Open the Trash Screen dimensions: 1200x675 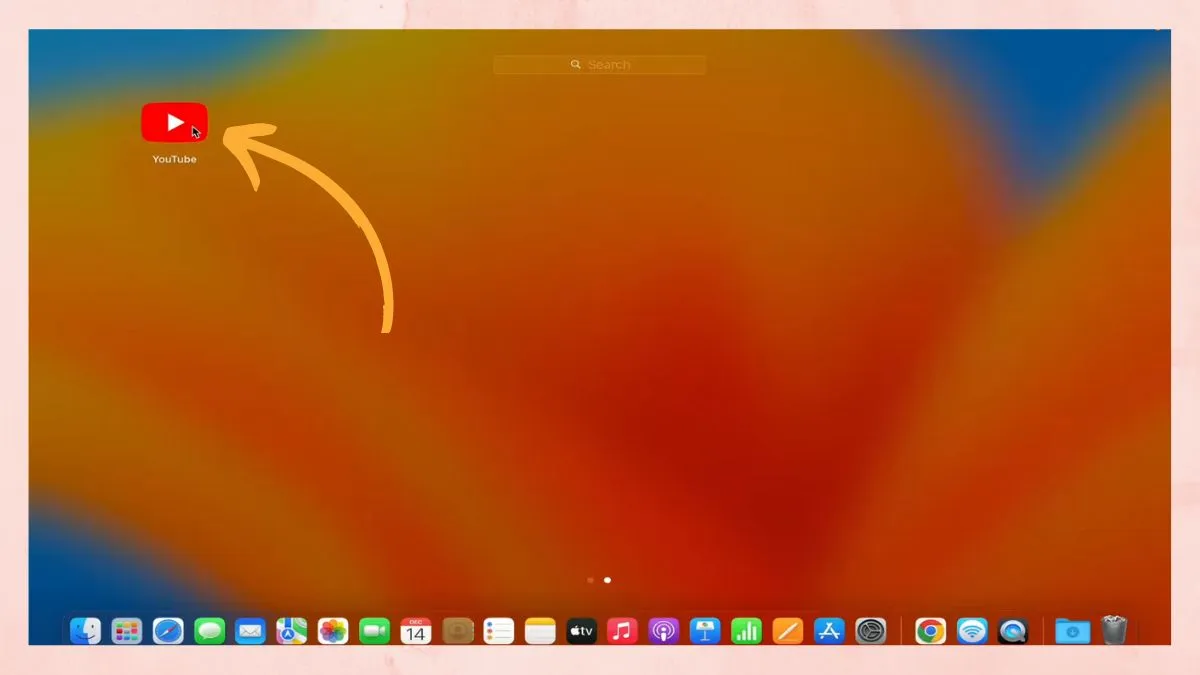1112,631
